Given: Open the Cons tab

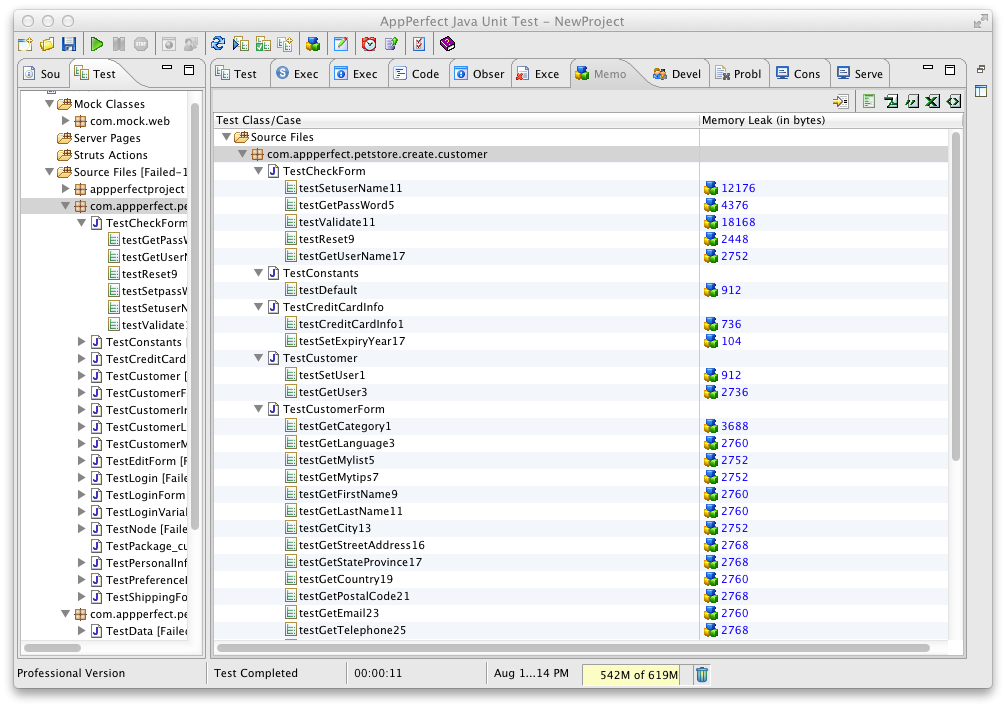Looking at the screenshot, I should pyautogui.click(x=798, y=74).
